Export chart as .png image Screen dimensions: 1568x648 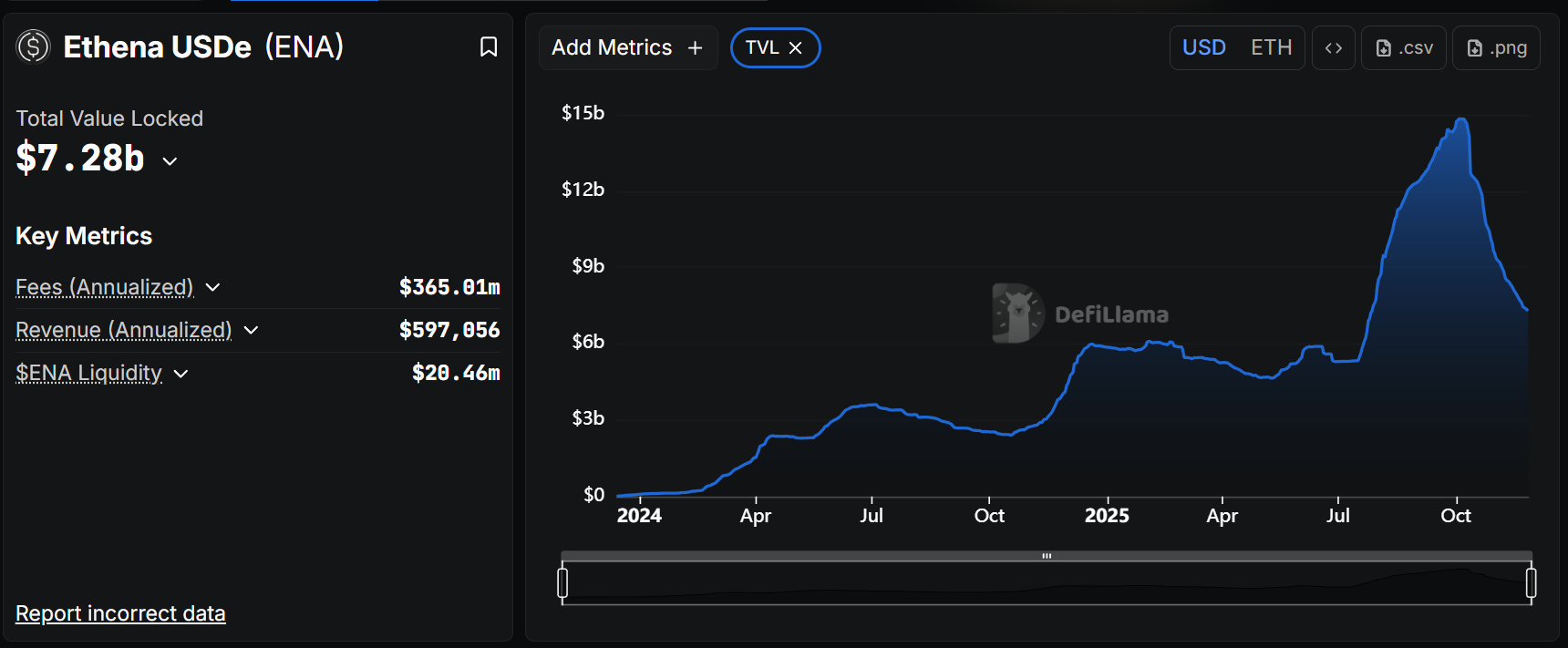tap(1496, 48)
